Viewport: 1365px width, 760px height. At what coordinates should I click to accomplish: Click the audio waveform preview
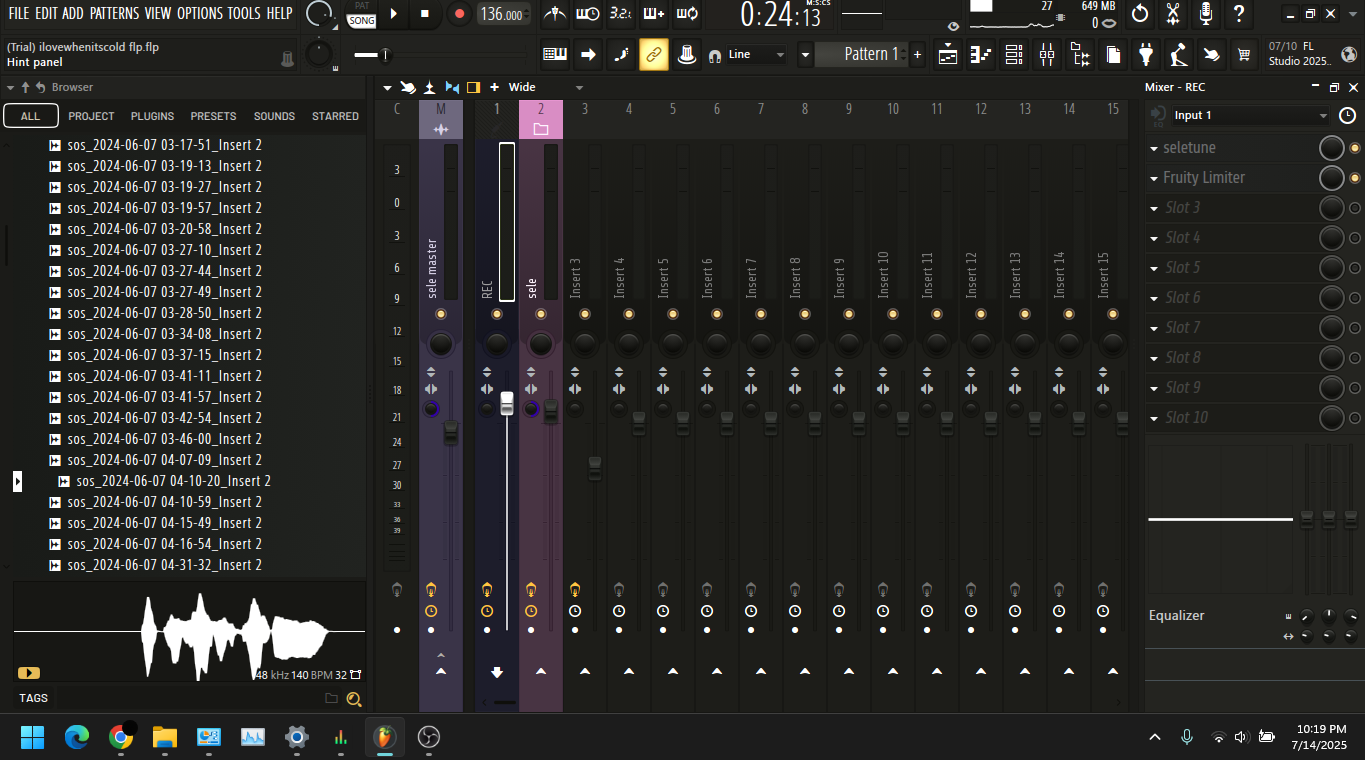pos(190,632)
